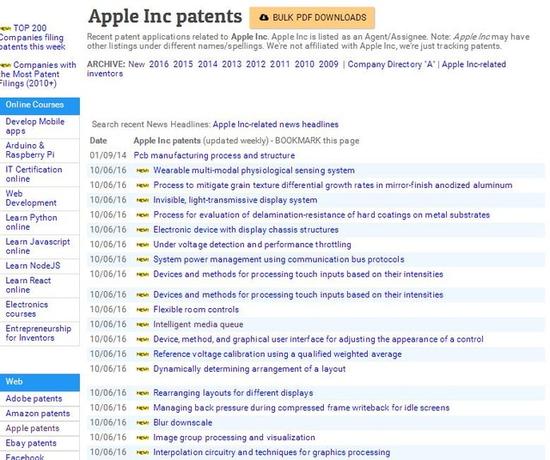Screen dimensions: 550x460
Task: Open Image group processing and visualization patent
Action: (x=234, y=438)
